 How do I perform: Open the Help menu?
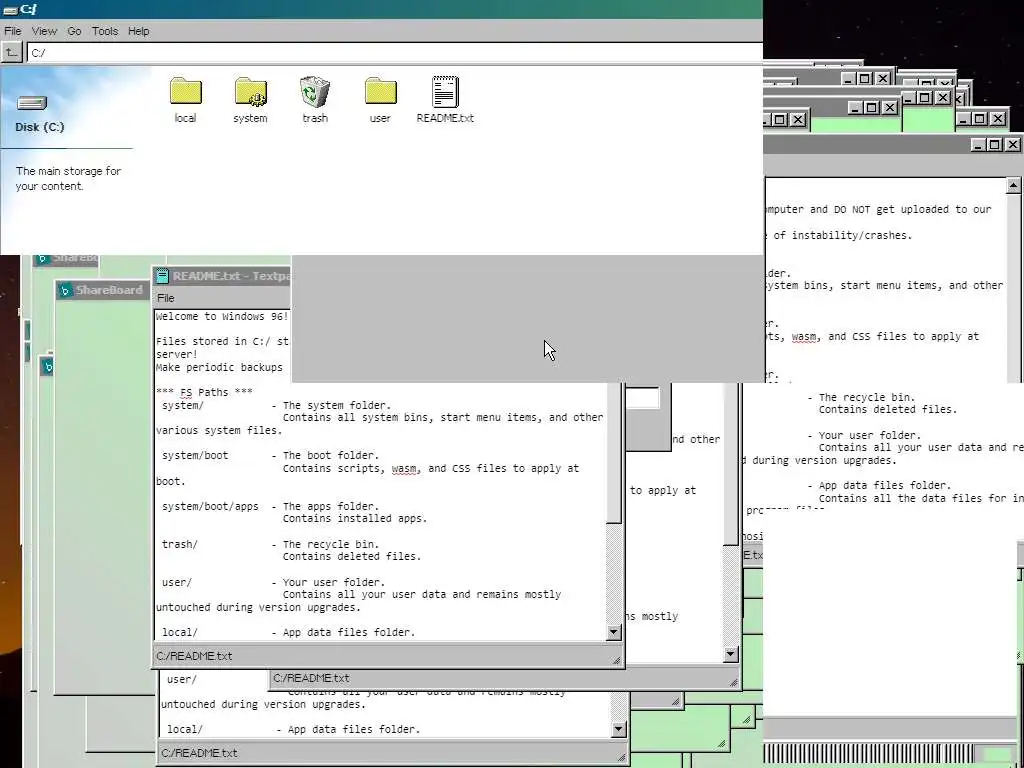point(138,31)
